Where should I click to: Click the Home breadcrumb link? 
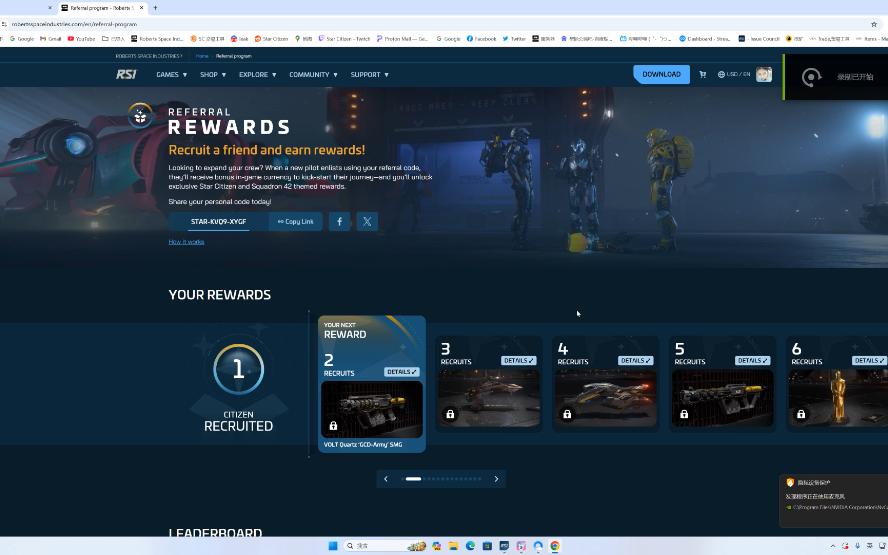(x=202, y=56)
